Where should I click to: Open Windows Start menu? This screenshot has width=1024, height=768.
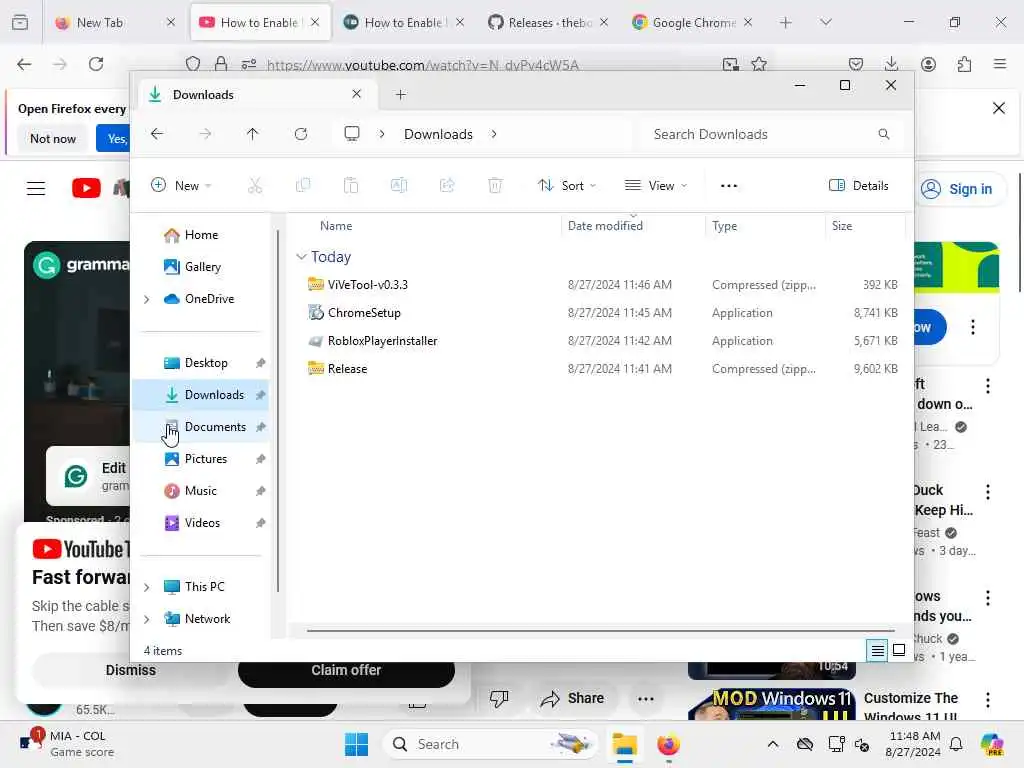tap(357, 744)
